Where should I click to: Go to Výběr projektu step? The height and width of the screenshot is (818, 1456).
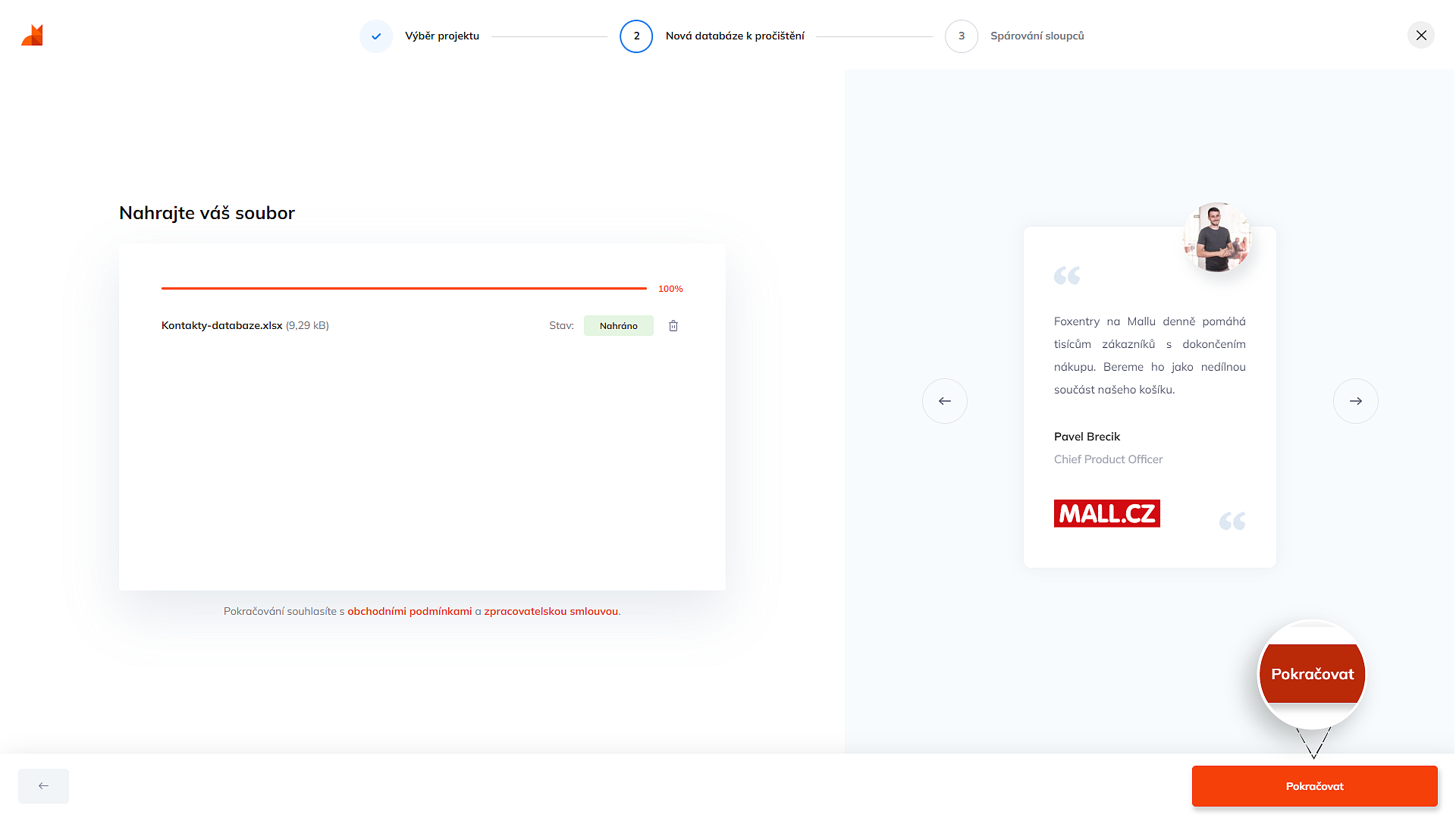(442, 36)
